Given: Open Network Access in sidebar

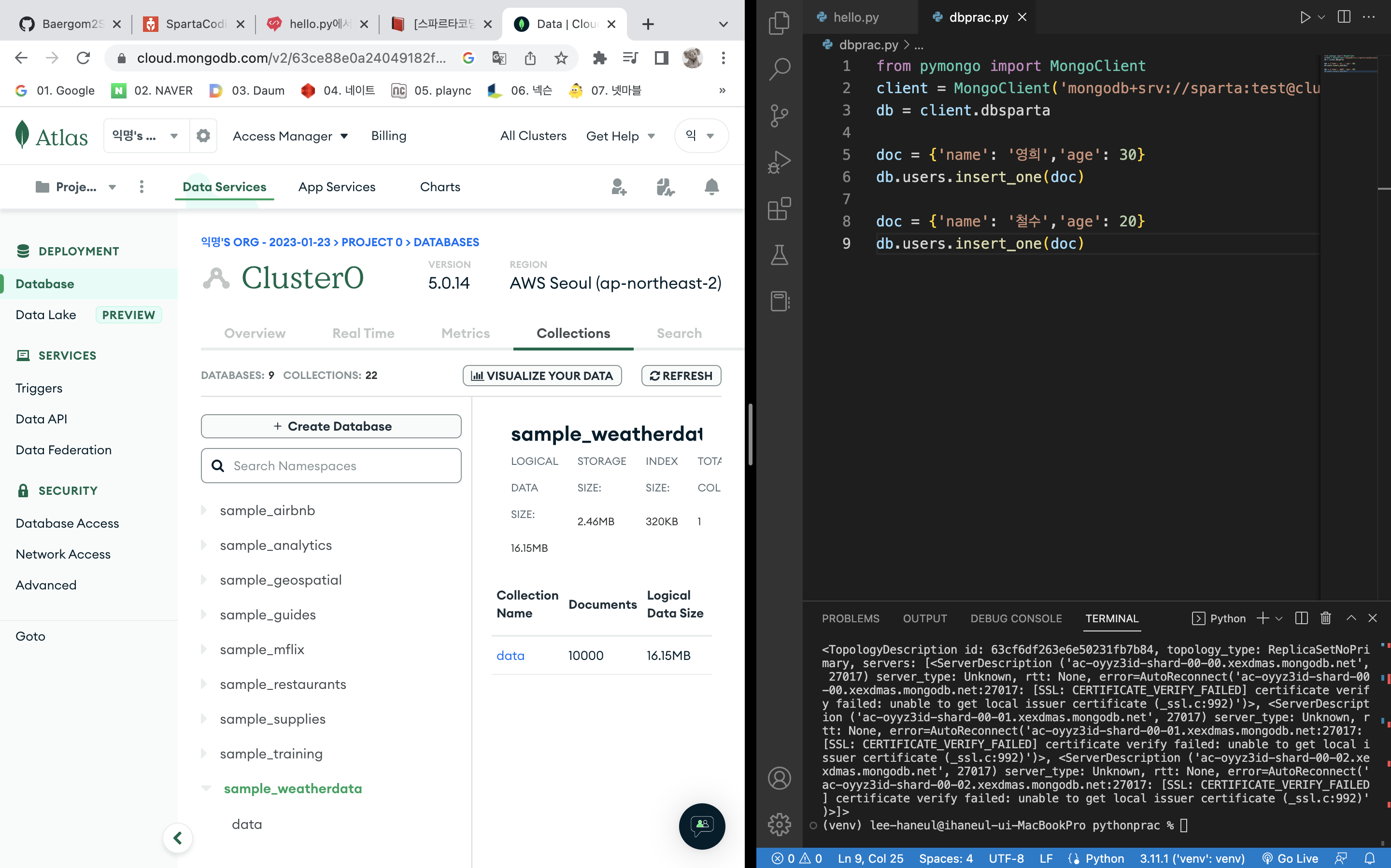Looking at the screenshot, I should [63, 555].
